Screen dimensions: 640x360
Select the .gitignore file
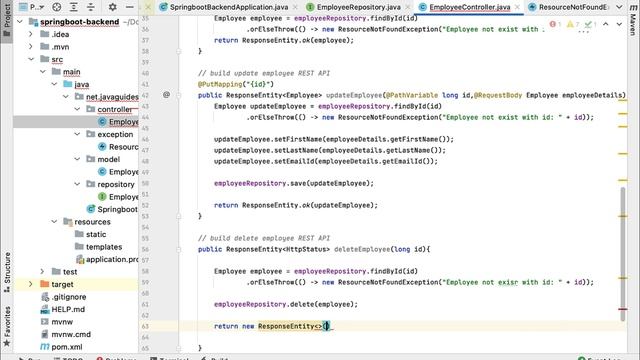pos(69,297)
